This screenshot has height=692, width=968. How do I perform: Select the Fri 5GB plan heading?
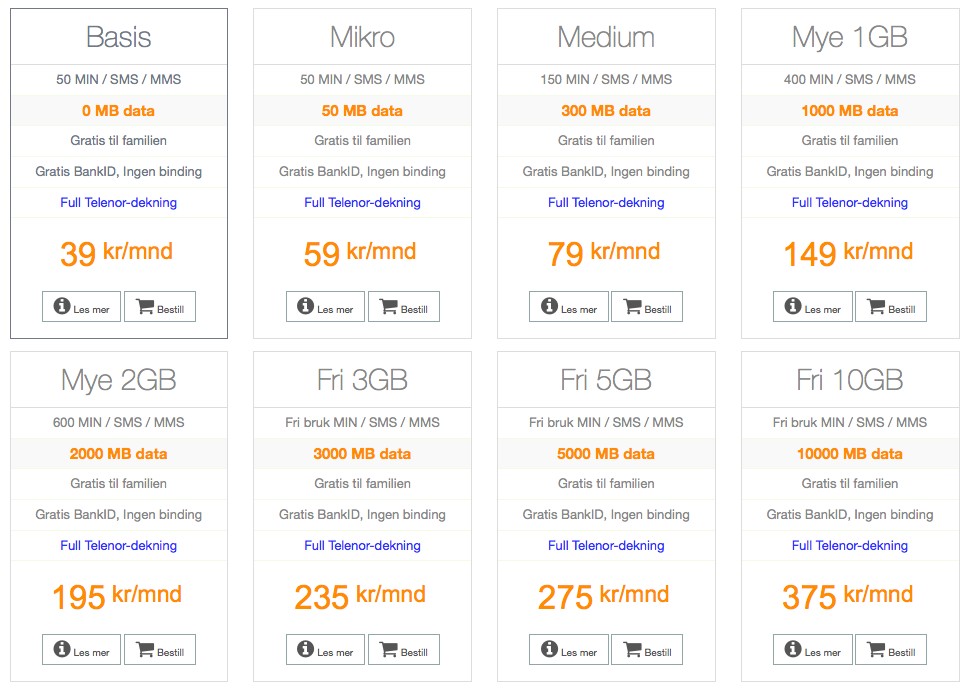pyautogui.click(x=606, y=380)
